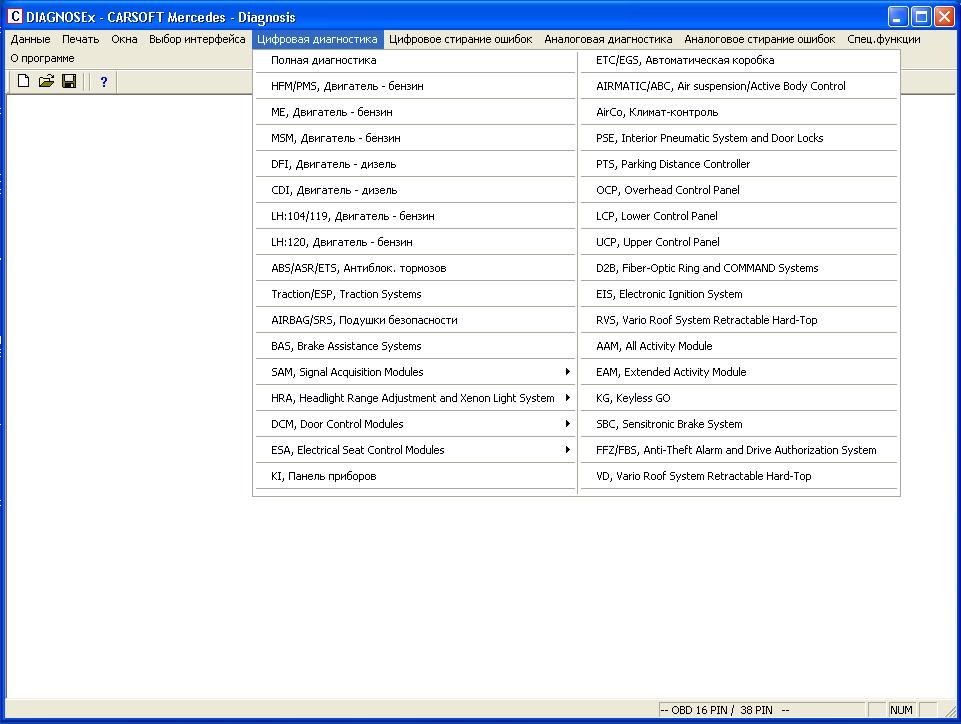Minimize the DIAGNOSEx window

pos(898,17)
